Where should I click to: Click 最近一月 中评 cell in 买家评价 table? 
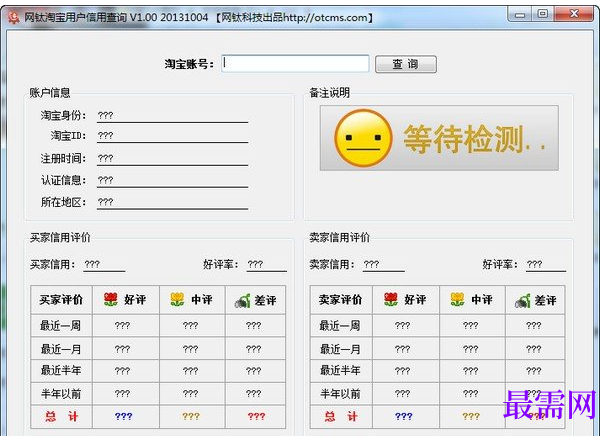pos(191,349)
